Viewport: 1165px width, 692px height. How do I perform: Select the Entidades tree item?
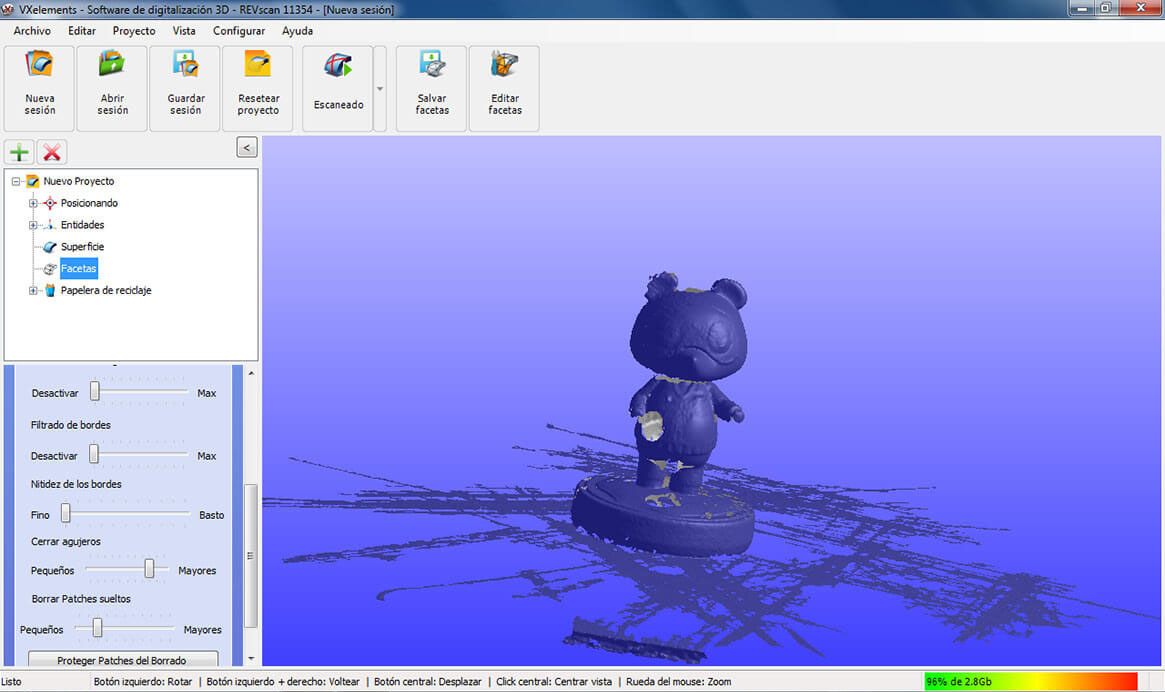[x=82, y=224]
